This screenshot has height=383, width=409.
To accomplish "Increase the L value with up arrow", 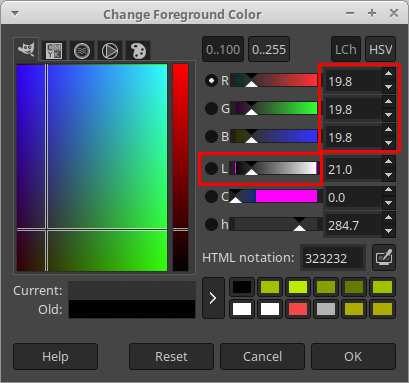I will pos(388,162).
